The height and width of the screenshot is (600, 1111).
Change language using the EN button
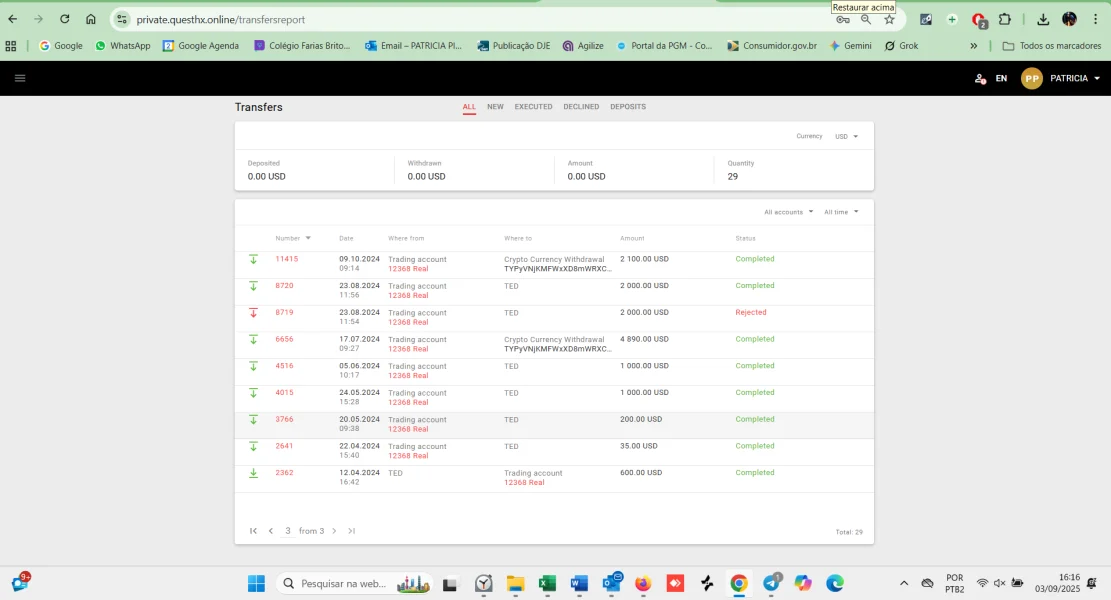click(1001, 78)
